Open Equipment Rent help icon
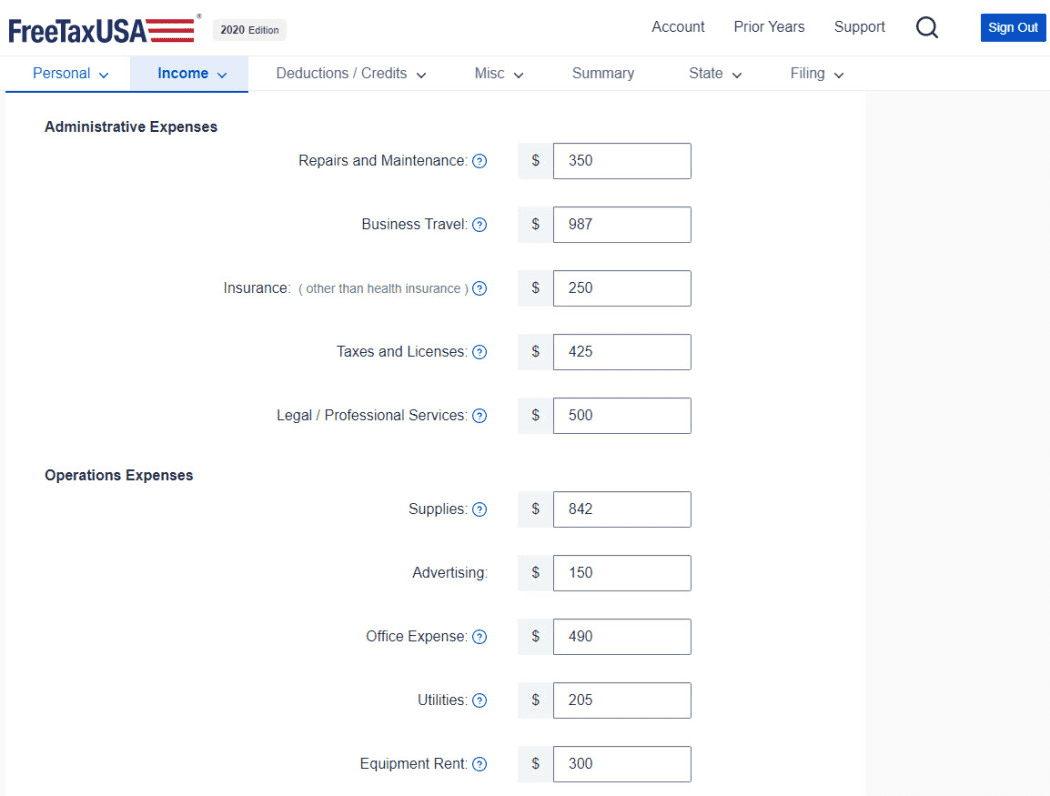The width and height of the screenshot is (1050, 796). pos(479,764)
